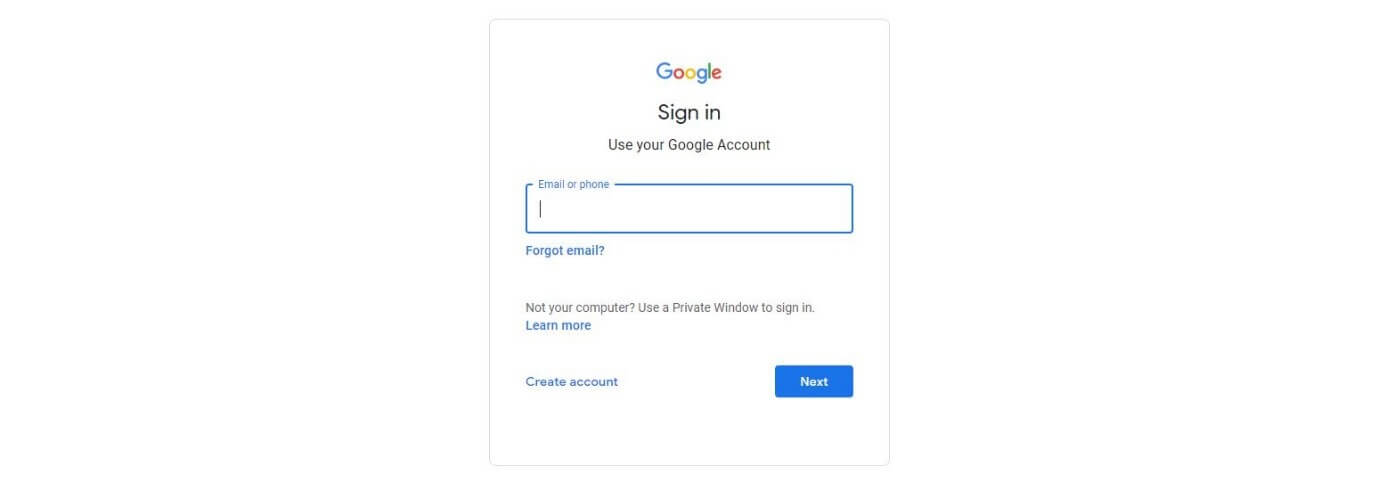Click the 'Sign in' heading
This screenshot has height=483, width=1386.
coord(689,112)
